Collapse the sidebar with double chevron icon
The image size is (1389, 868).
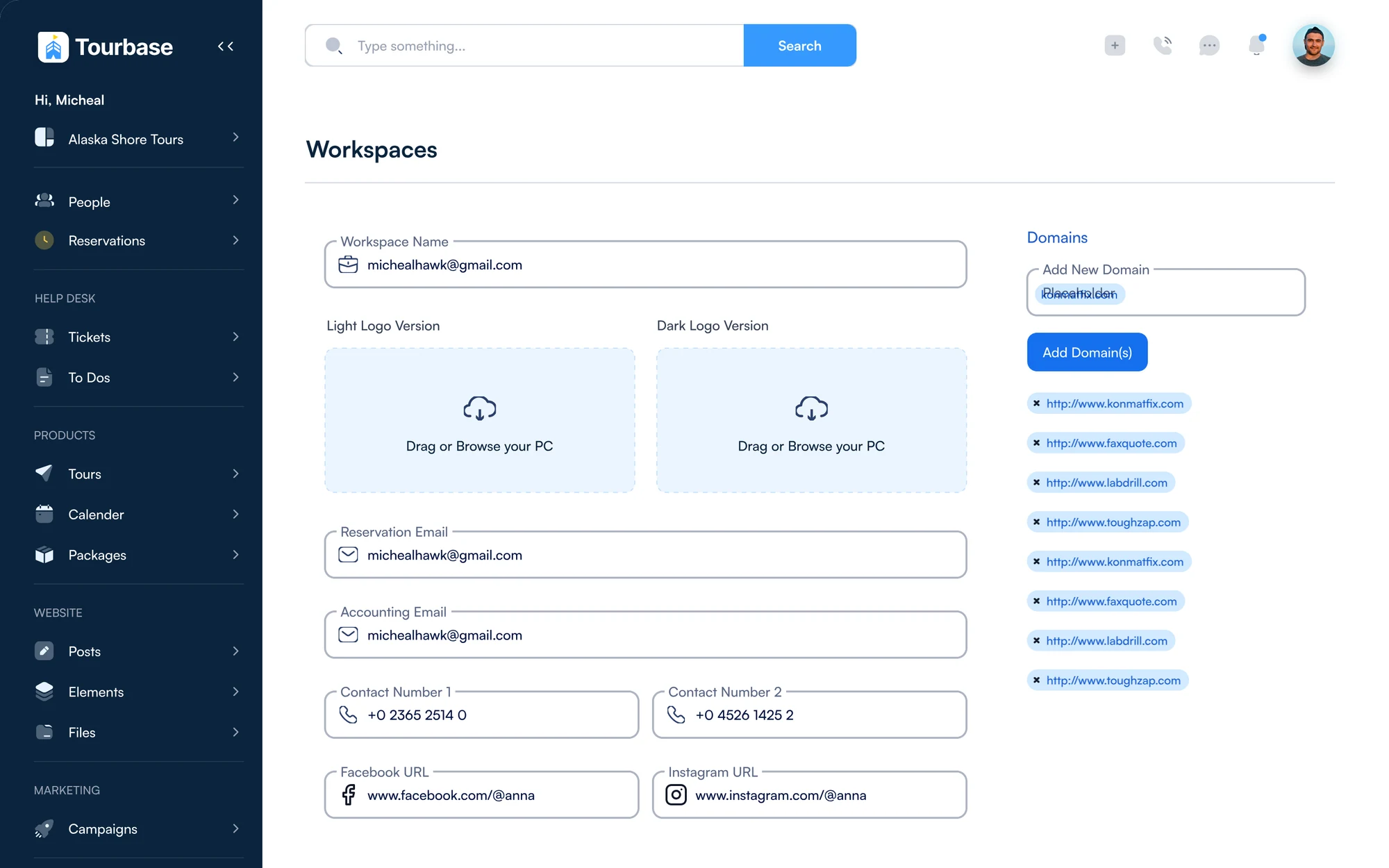[226, 47]
